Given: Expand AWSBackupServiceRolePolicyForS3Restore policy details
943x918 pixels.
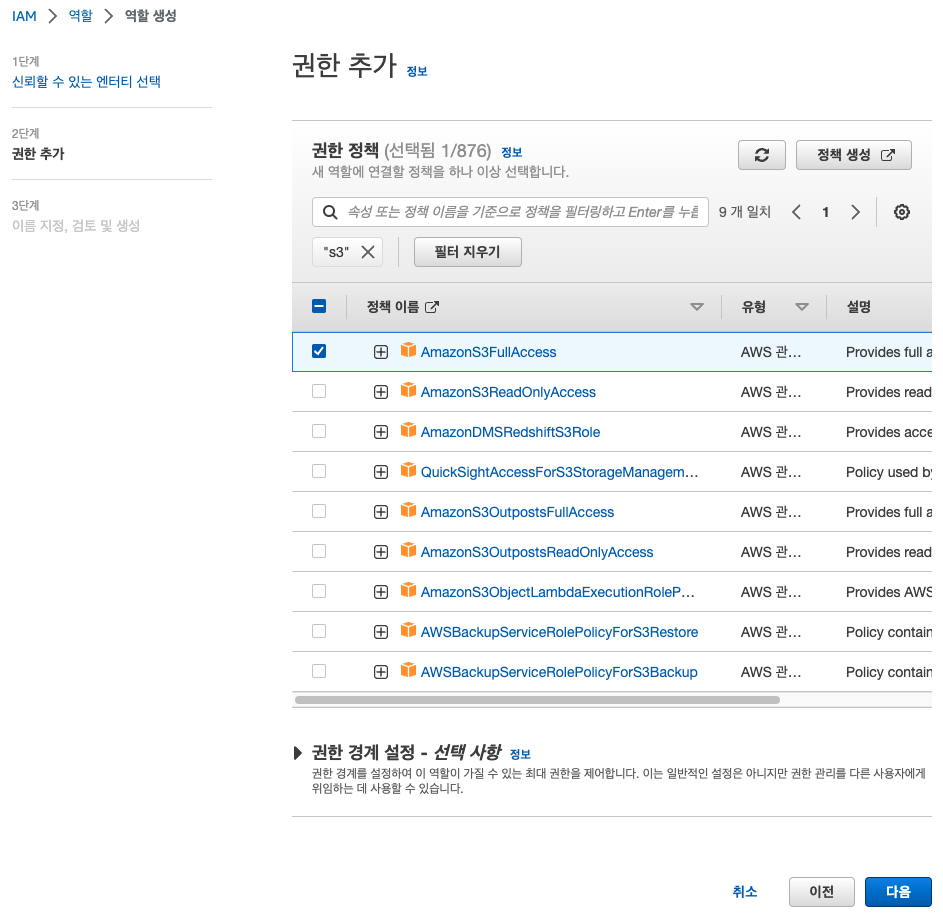Looking at the screenshot, I should point(381,632).
